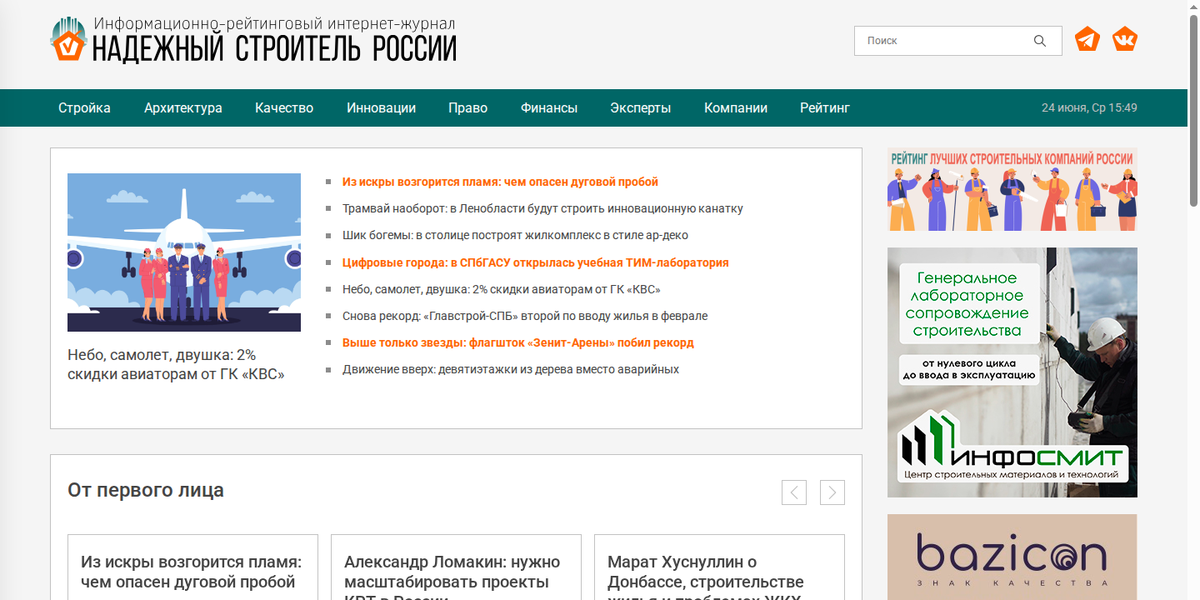Show next slide in От первого лица

832,492
